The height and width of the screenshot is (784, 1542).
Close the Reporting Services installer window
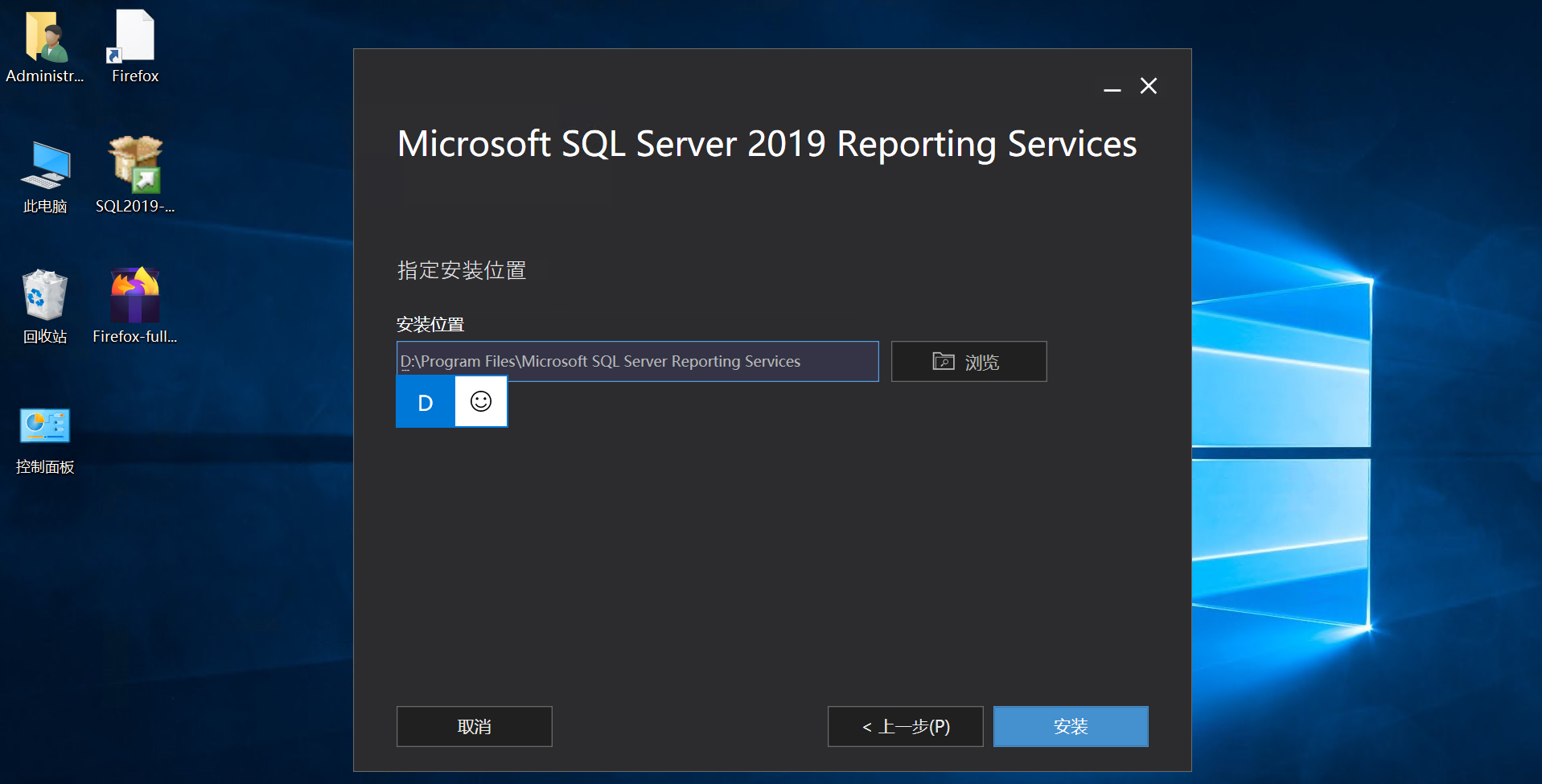1149,86
